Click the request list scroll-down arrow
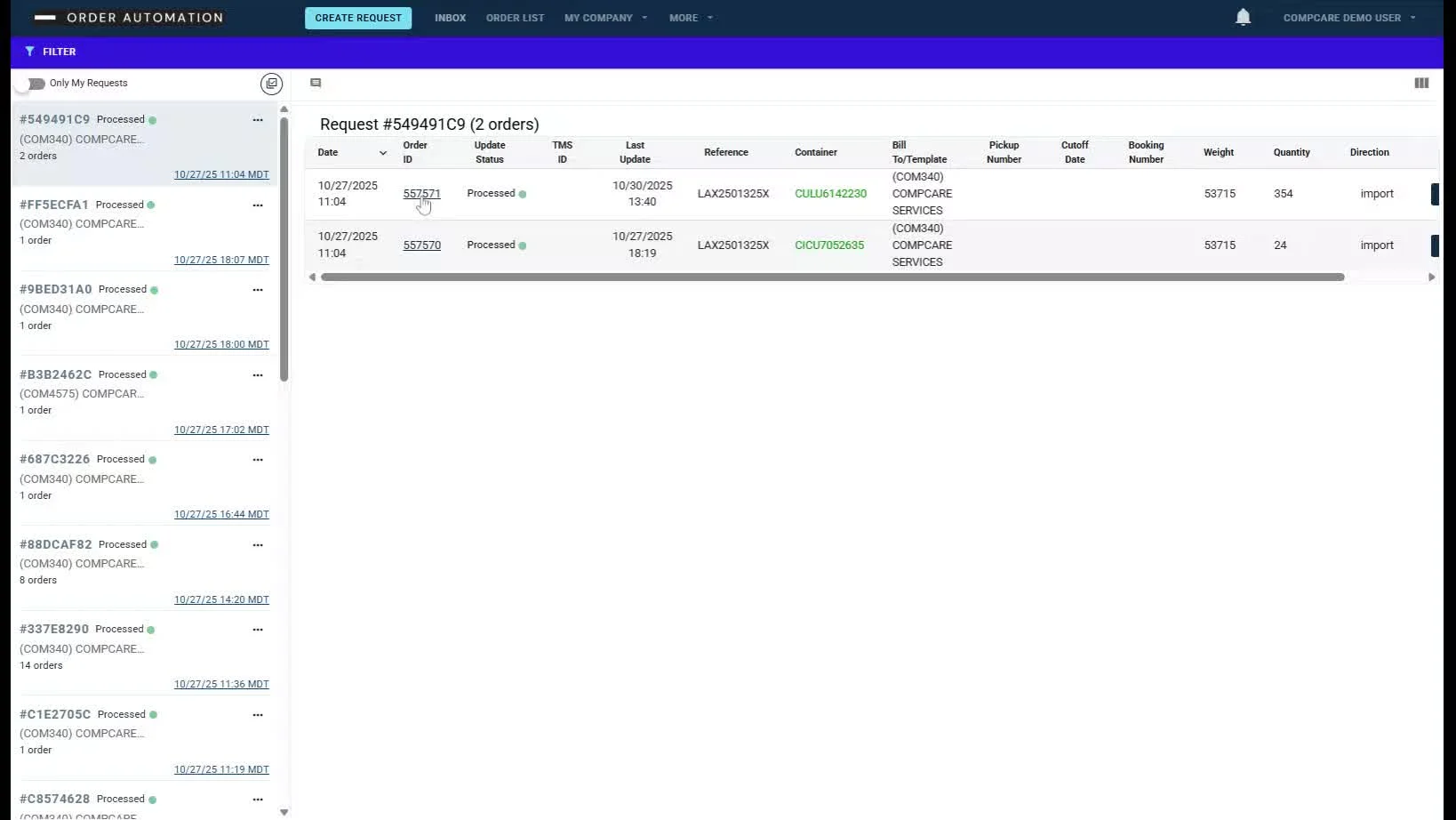This screenshot has height=820, width=1456. (x=284, y=812)
